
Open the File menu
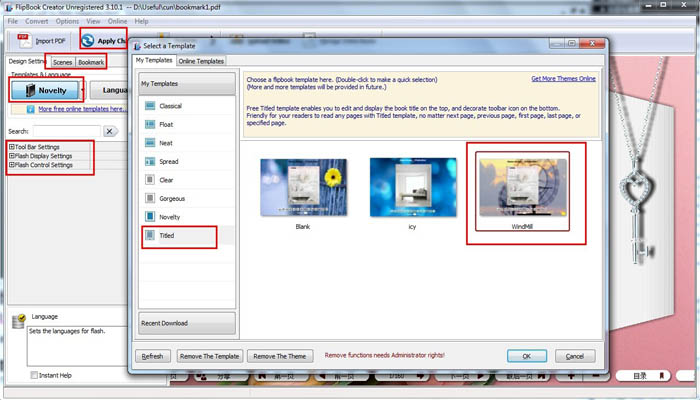(x=12, y=21)
